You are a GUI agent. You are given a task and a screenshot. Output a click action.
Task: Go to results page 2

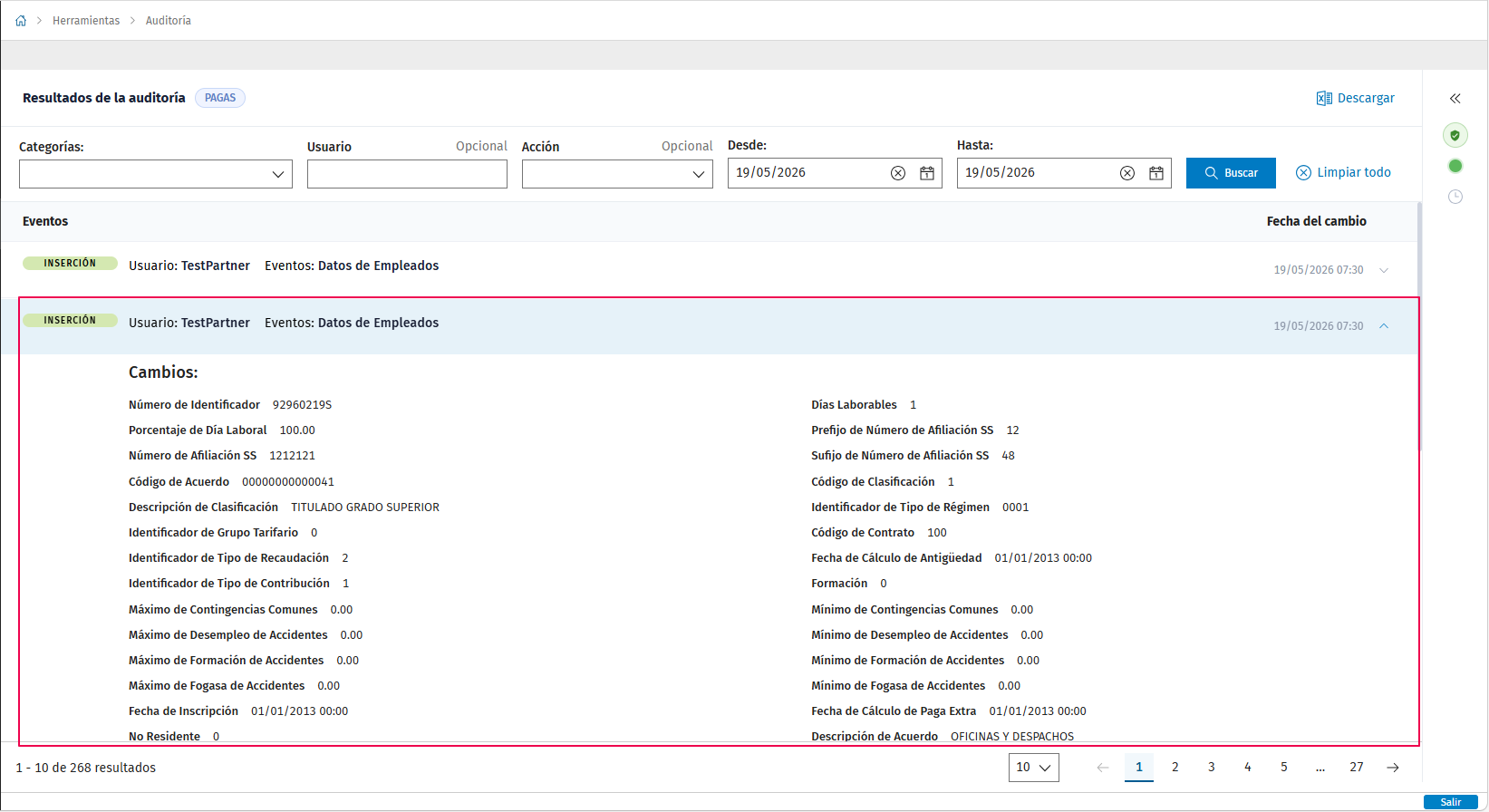(x=1175, y=768)
